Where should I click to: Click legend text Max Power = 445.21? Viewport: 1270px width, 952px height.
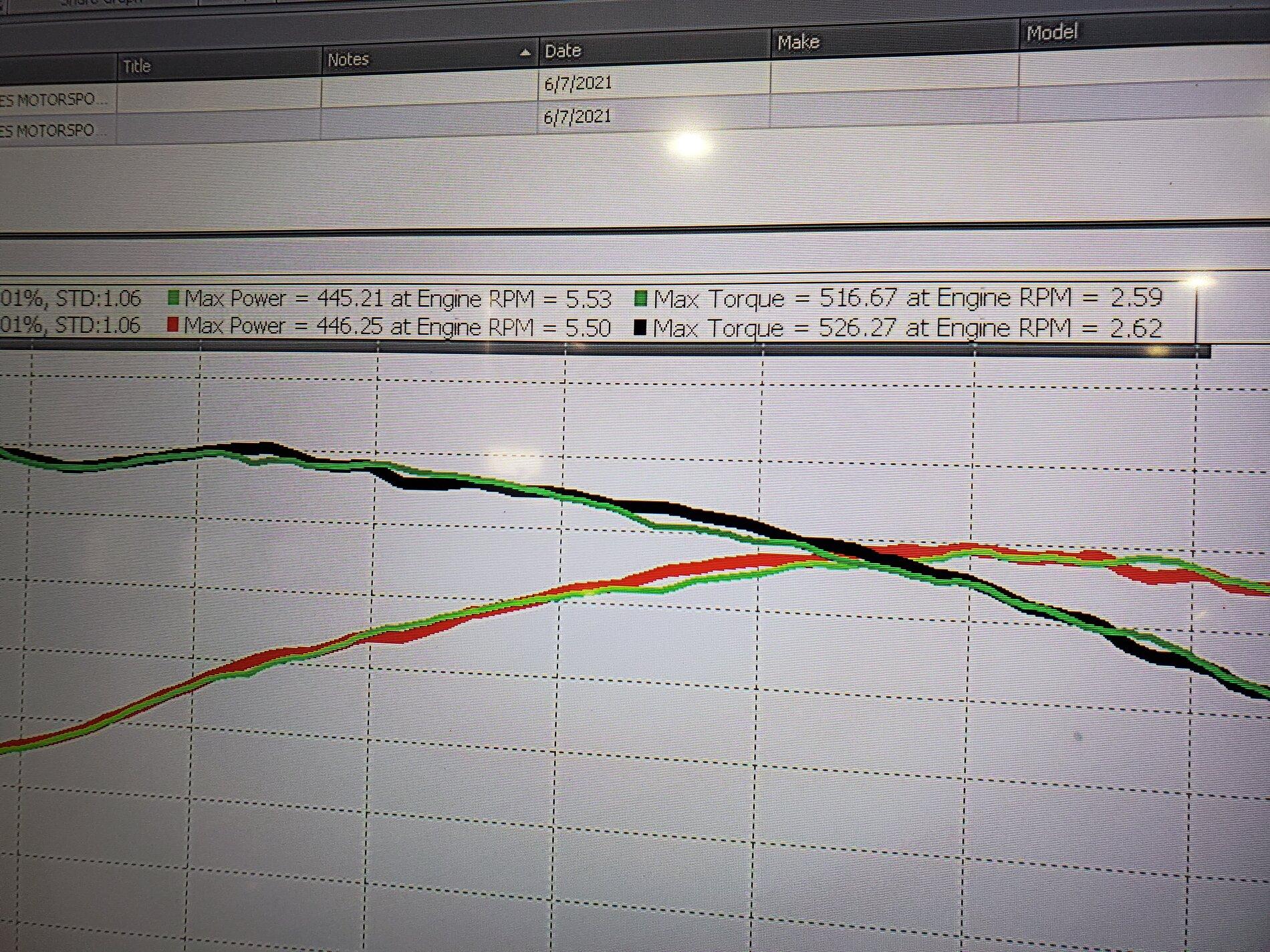click(283, 298)
